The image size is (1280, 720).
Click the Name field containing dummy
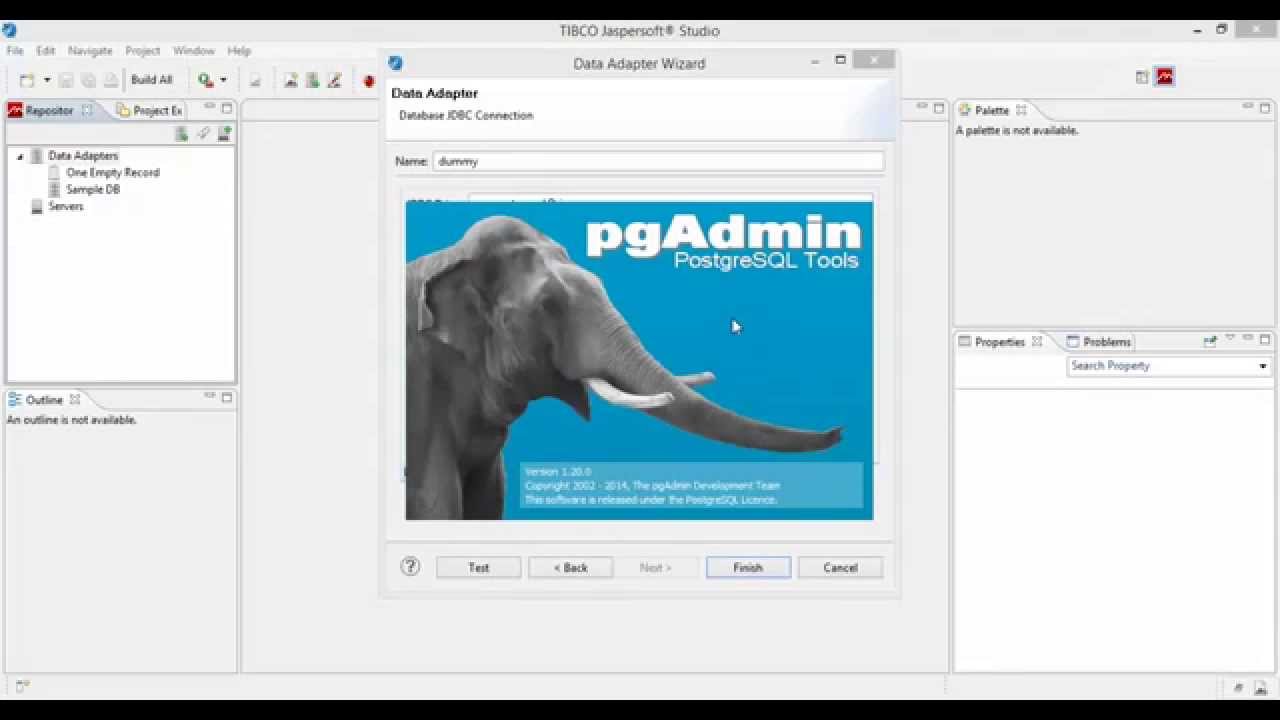658,161
